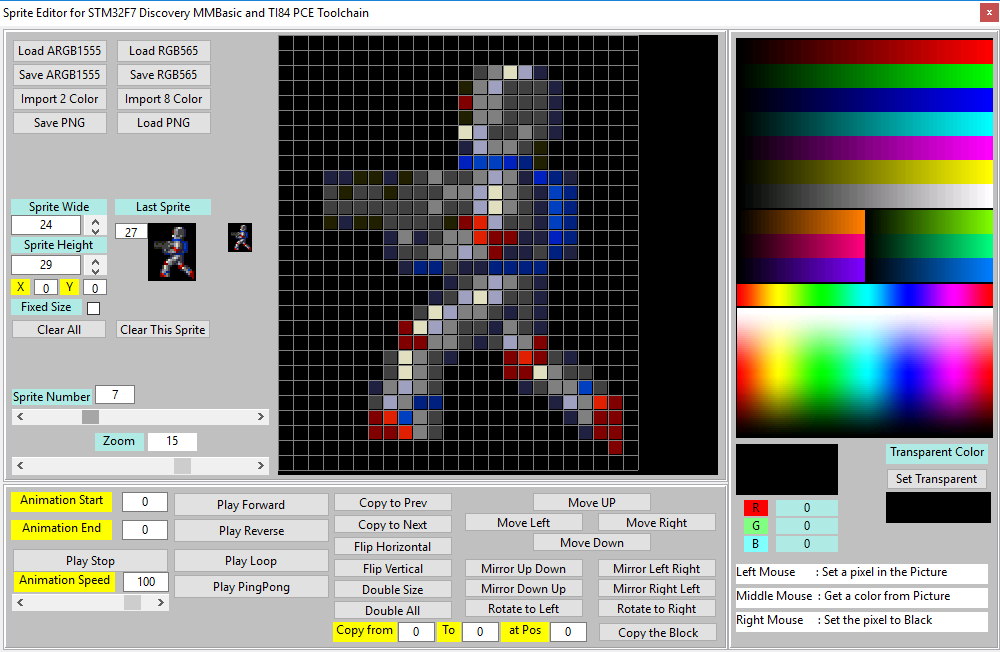Click Play Loop

pyautogui.click(x=251, y=561)
